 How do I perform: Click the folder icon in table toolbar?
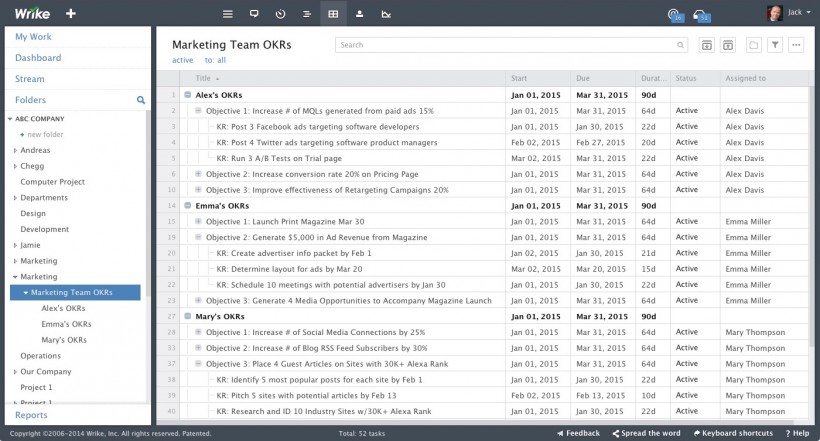point(754,45)
